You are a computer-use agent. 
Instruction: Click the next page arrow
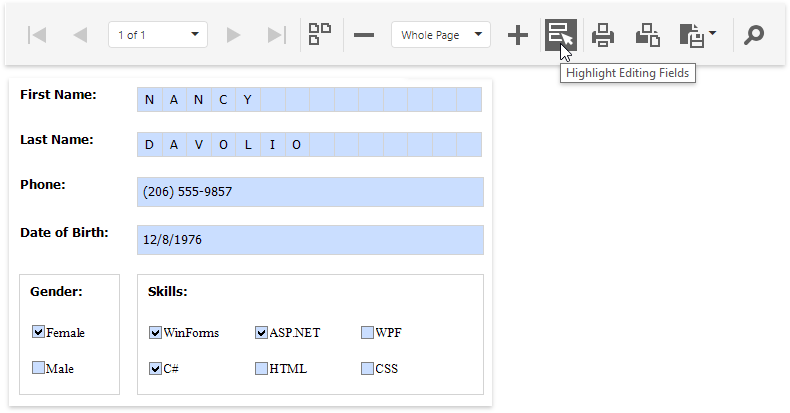click(233, 35)
